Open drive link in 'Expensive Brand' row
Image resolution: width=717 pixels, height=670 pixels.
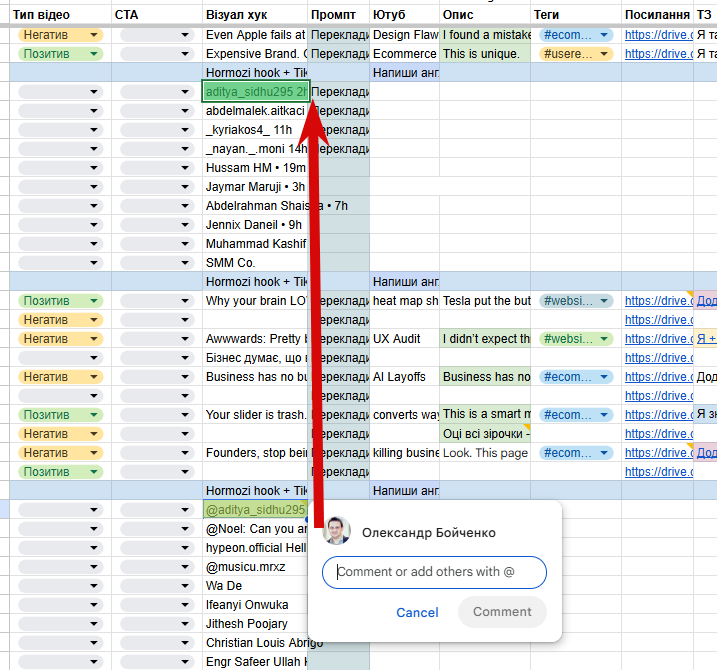click(658, 54)
